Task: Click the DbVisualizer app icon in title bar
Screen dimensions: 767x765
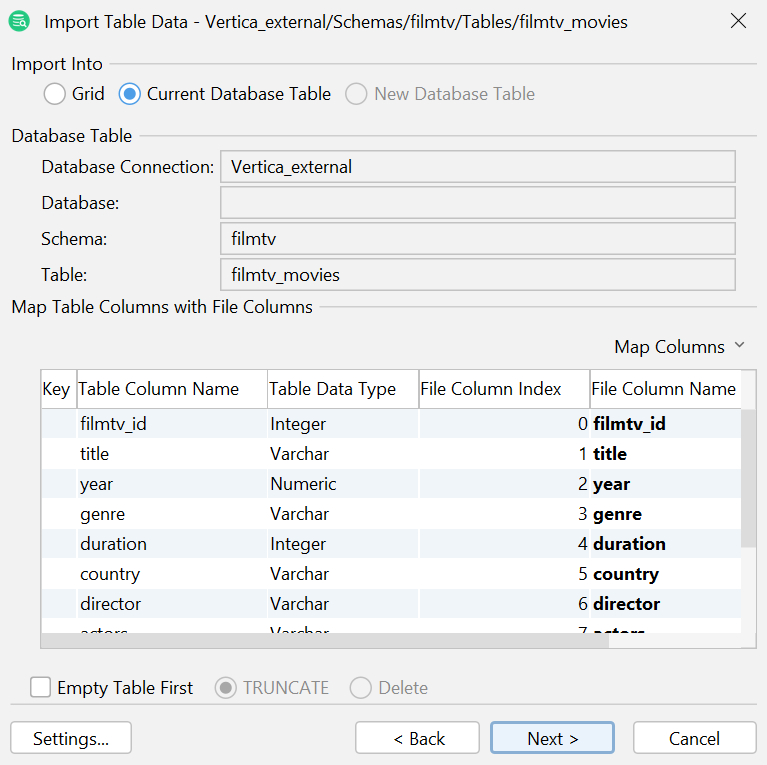Action: pos(19,22)
